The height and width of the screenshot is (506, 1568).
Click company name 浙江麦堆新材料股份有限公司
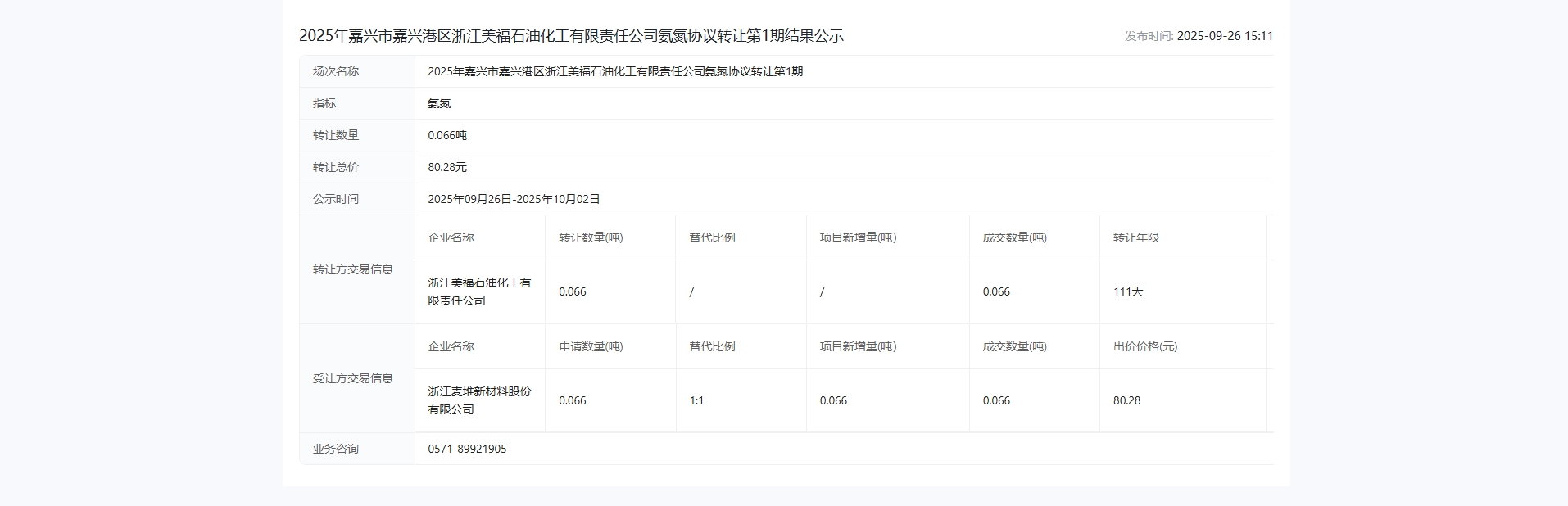(x=479, y=400)
